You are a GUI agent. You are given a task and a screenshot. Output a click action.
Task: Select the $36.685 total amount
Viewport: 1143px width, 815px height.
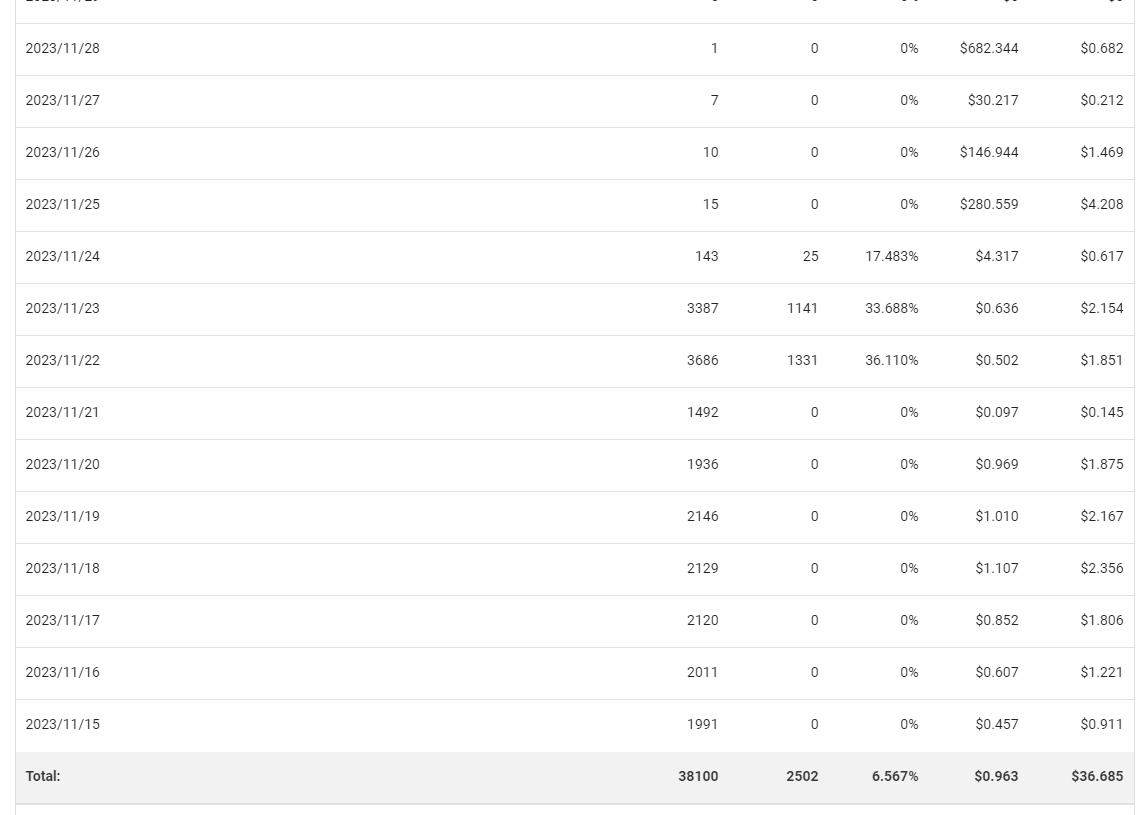(1097, 776)
